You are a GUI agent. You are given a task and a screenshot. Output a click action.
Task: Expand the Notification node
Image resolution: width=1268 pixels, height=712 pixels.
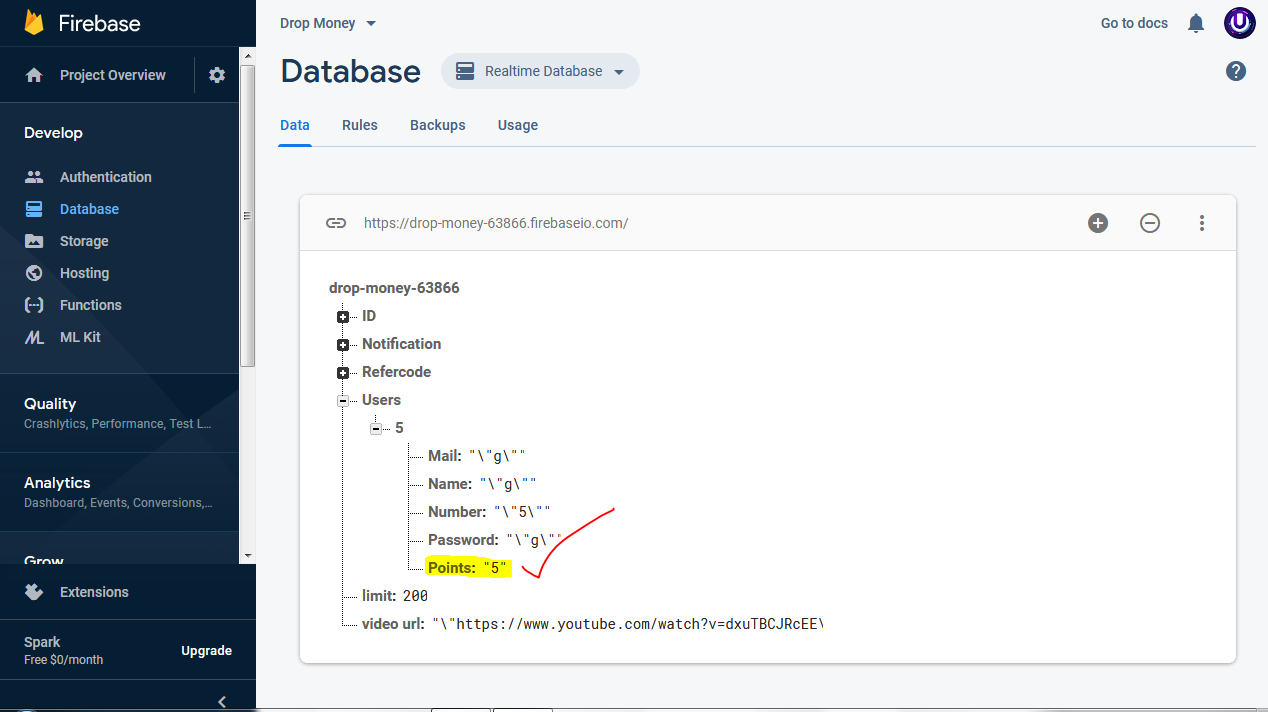pos(343,345)
